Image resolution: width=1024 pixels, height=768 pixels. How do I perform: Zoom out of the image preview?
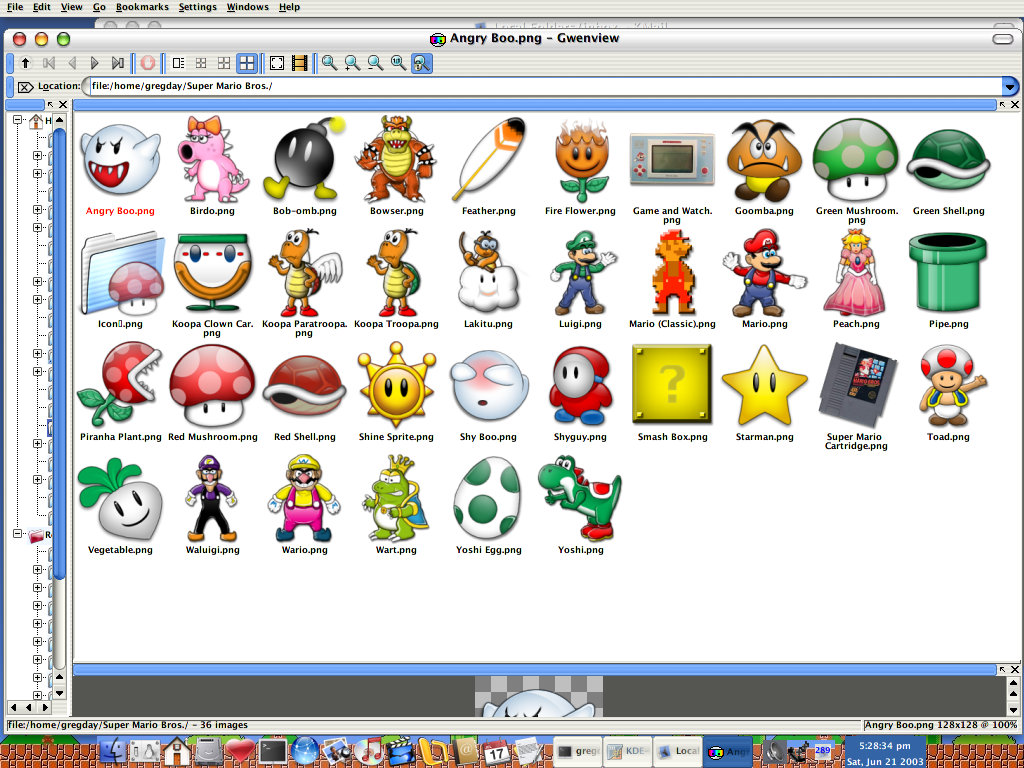(x=373, y=63)
